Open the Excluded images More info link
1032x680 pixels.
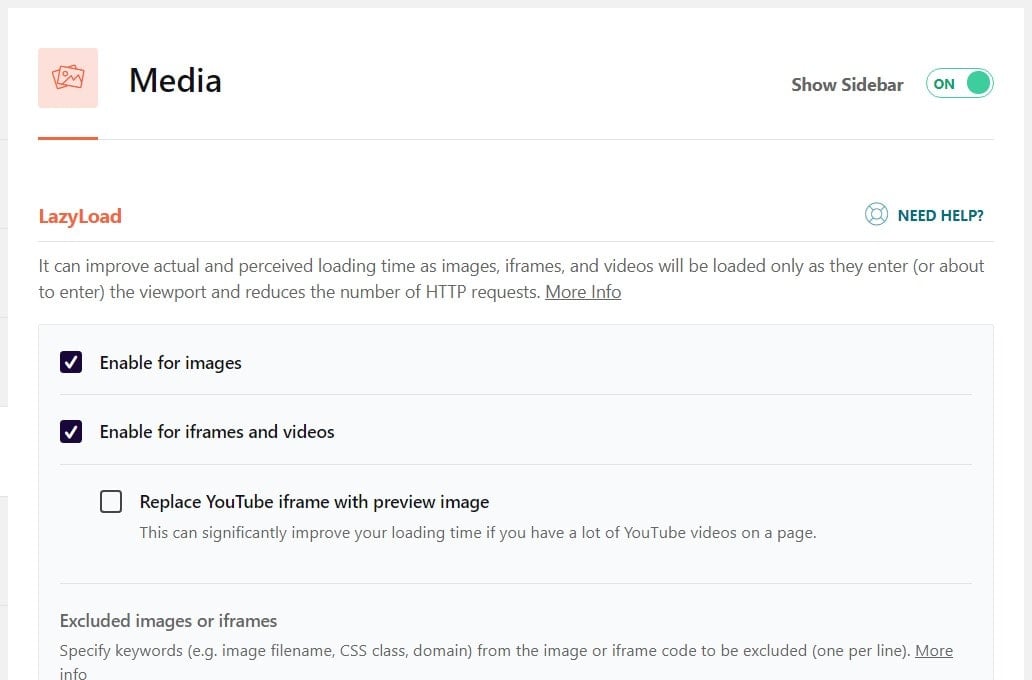pos(934,650)
